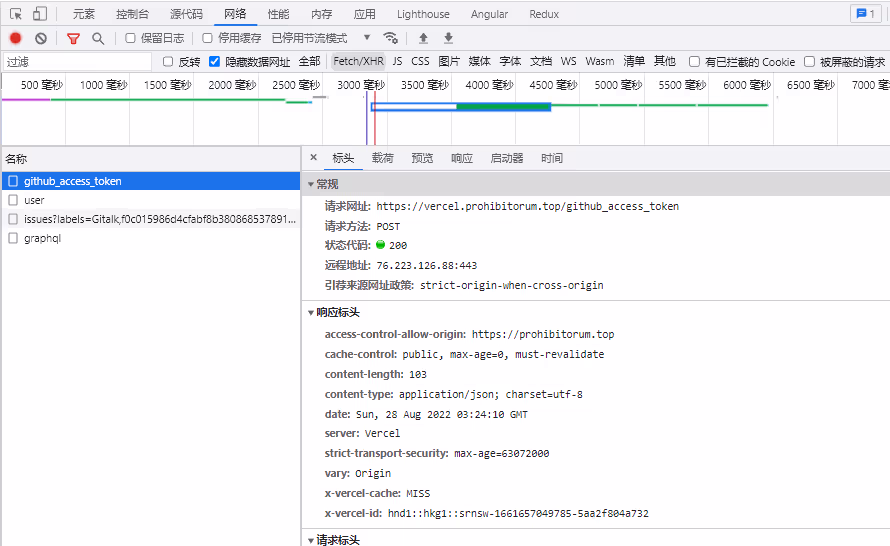890x546 pixels.
Task: Clear the network log icon
Action: (x=40, y=38)
